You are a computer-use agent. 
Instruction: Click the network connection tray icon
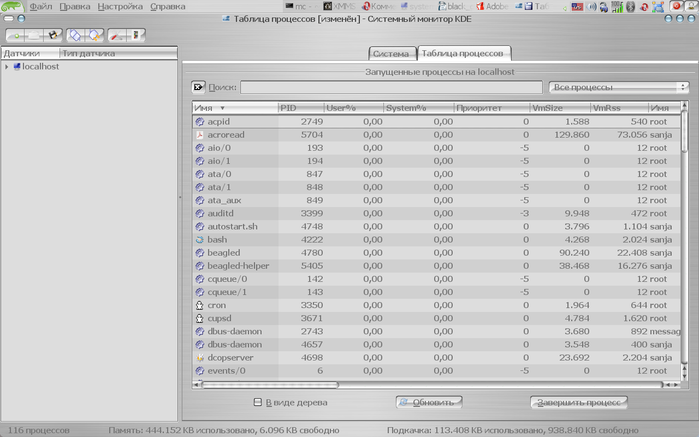[658, 7]
